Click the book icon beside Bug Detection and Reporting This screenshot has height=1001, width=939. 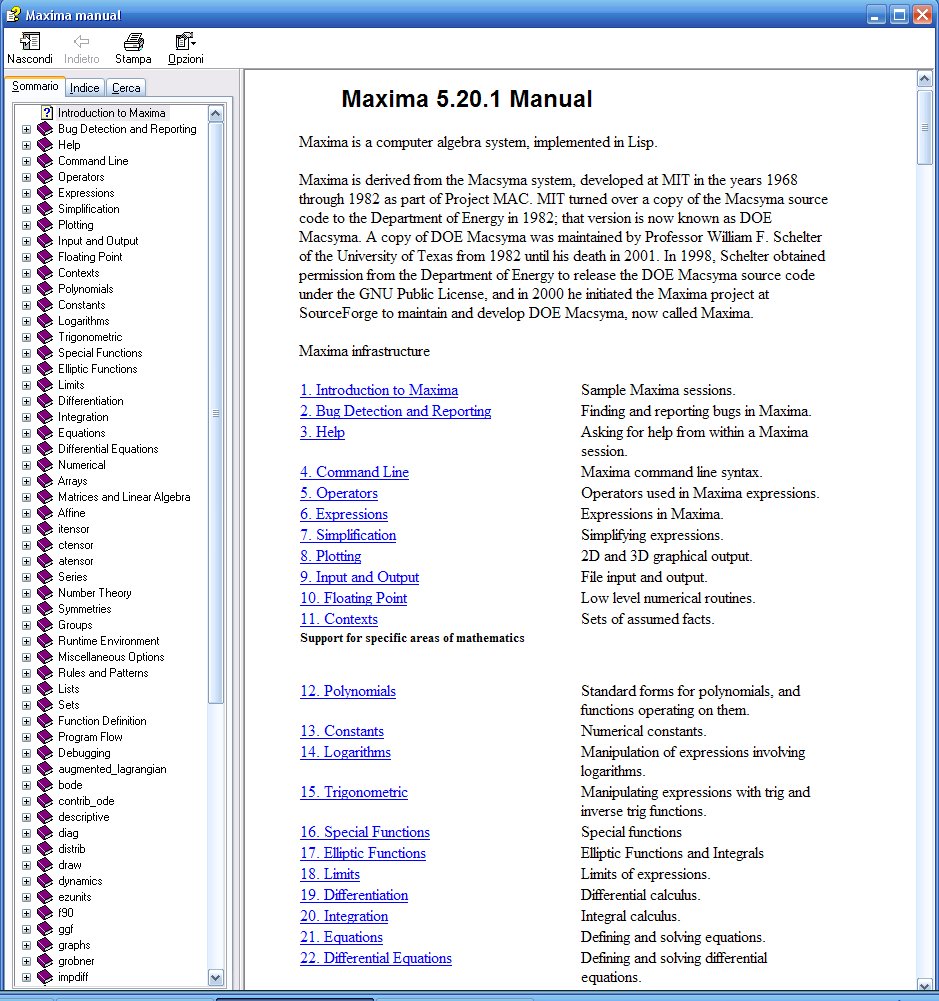(x=45, y=129)
